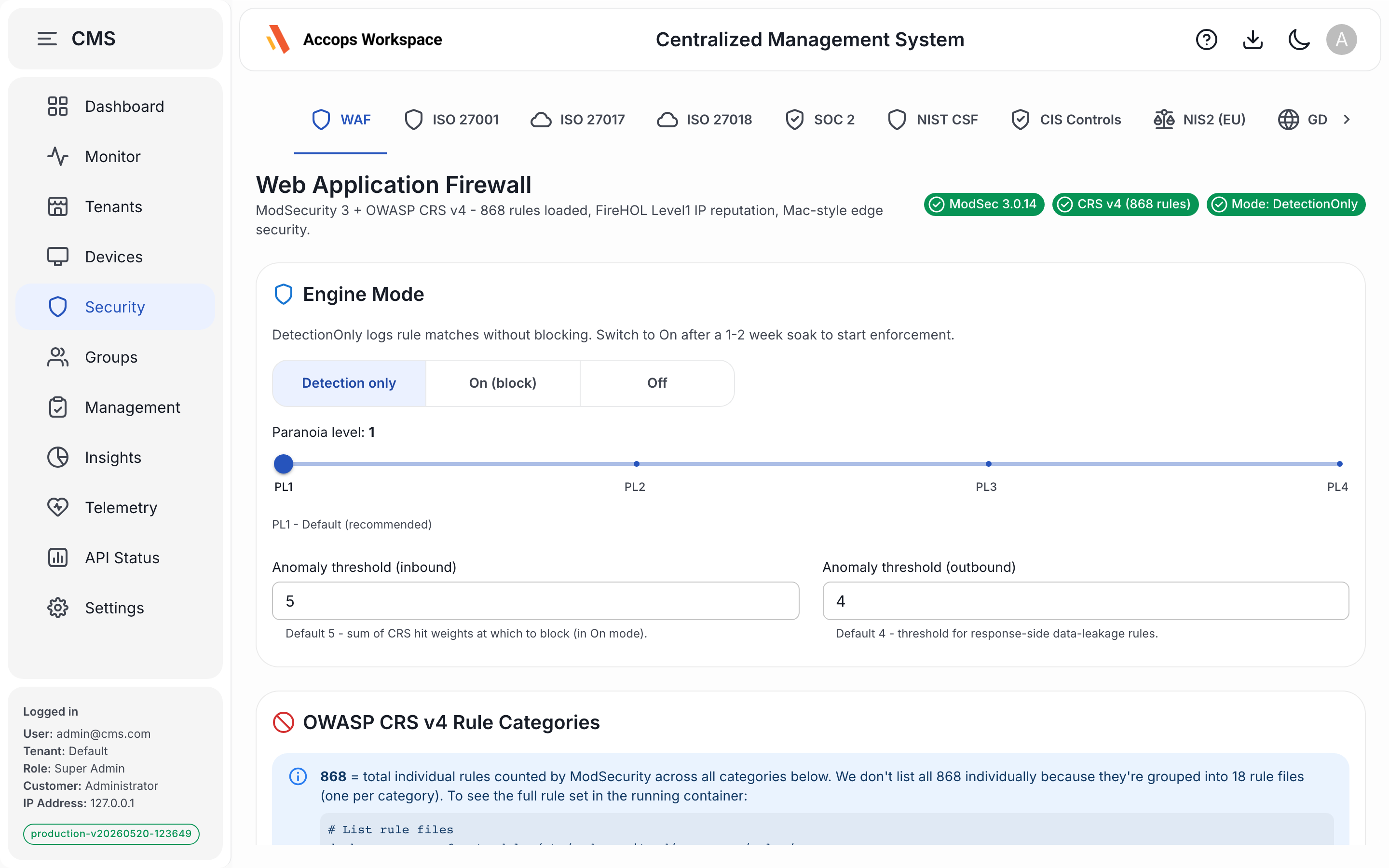Click the info icon in rules notice
This screenshot has height=868, width=1389.
click(x=298, y=776)
